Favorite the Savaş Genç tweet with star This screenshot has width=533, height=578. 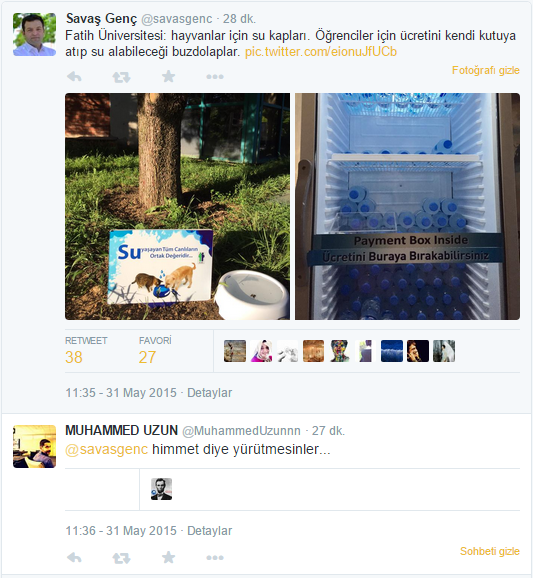coord(168,76)
